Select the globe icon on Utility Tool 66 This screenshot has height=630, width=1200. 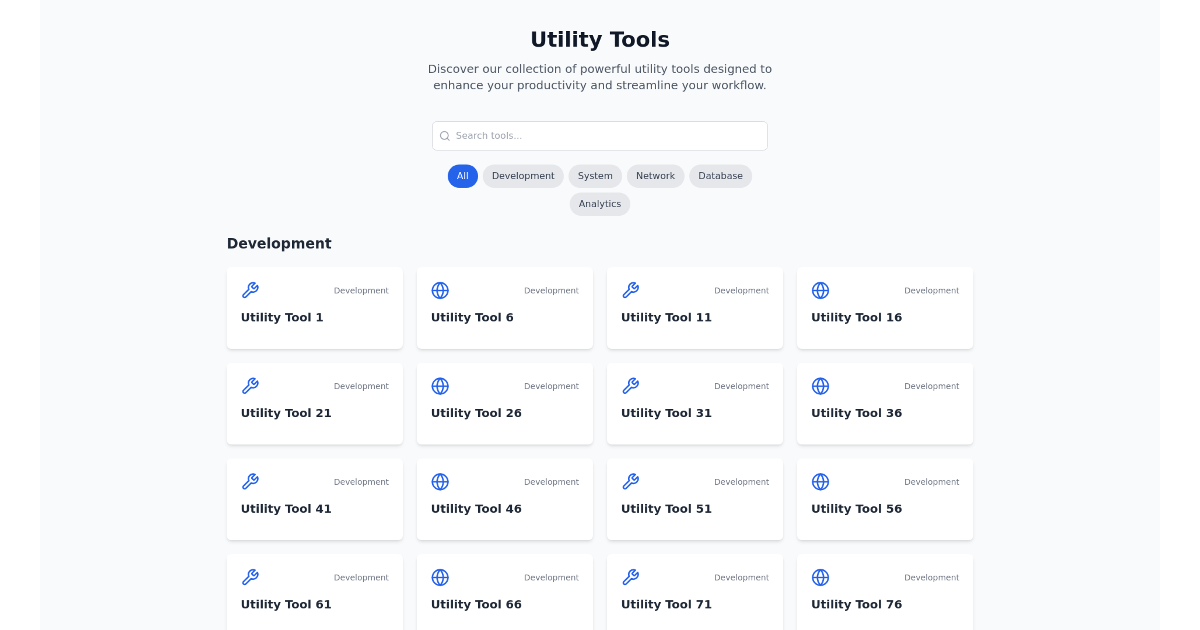[440, 577]
